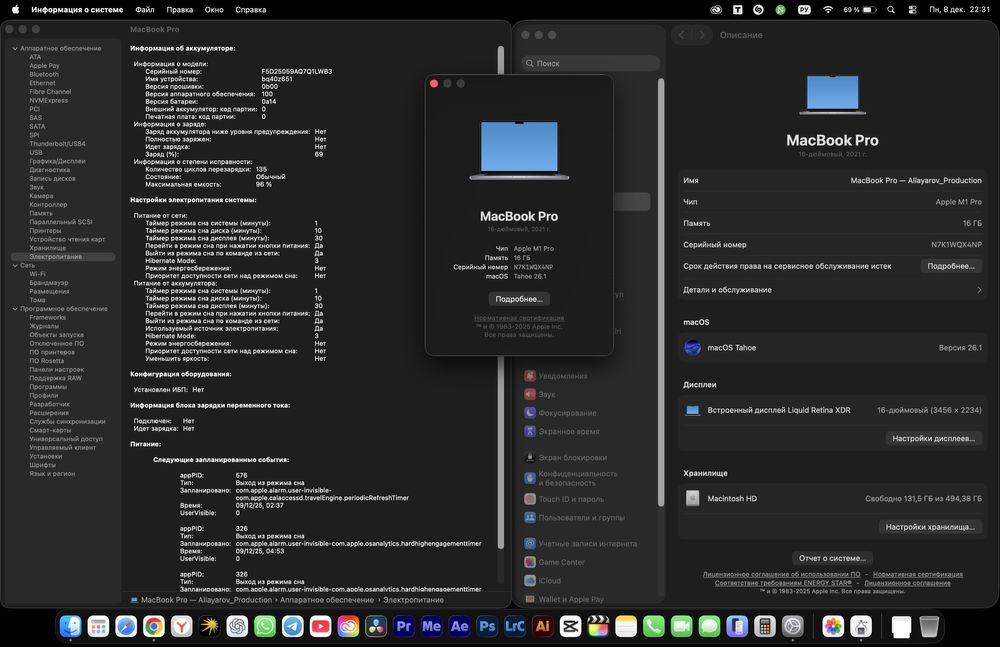Launch Adobe After Effects from the Dock

[459, 627]
